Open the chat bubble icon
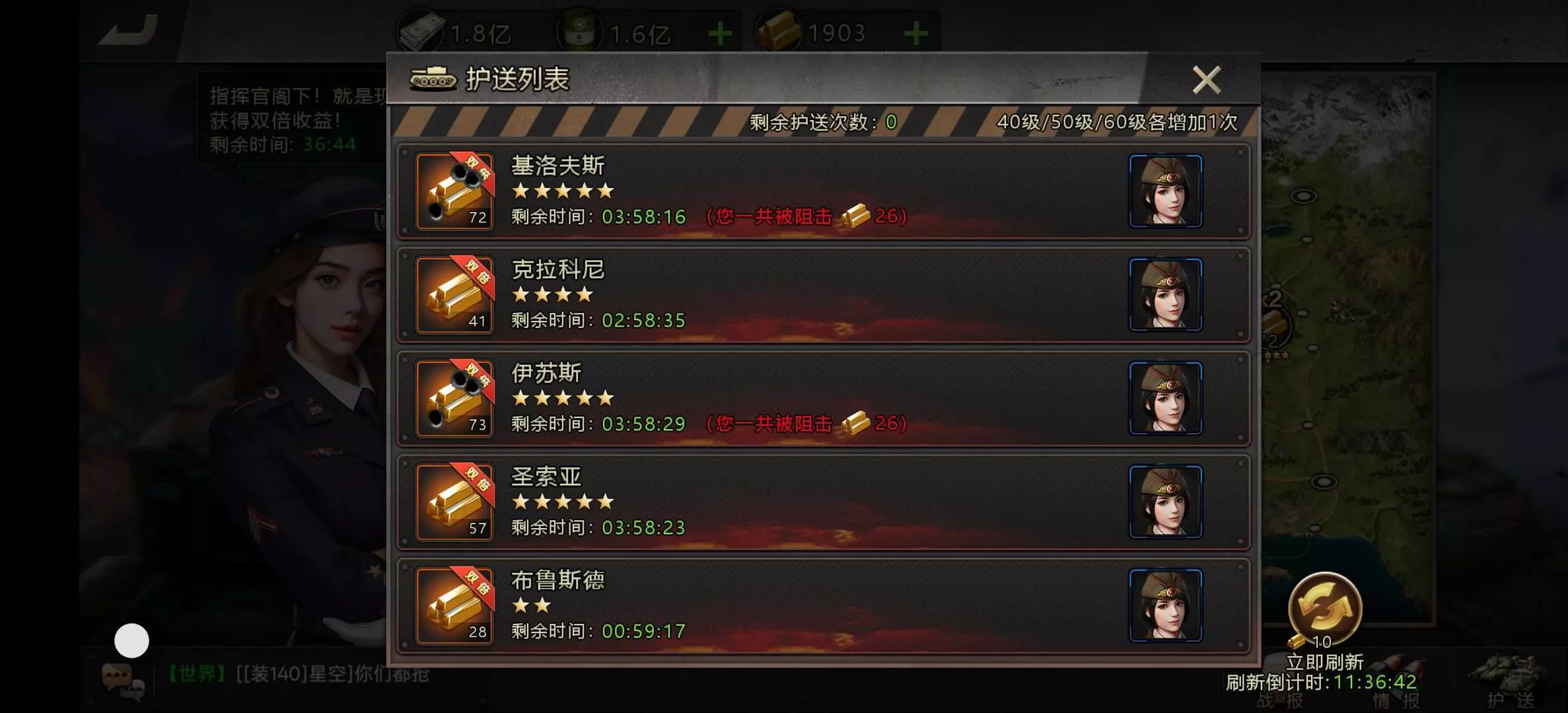 (x=123, y=680)
